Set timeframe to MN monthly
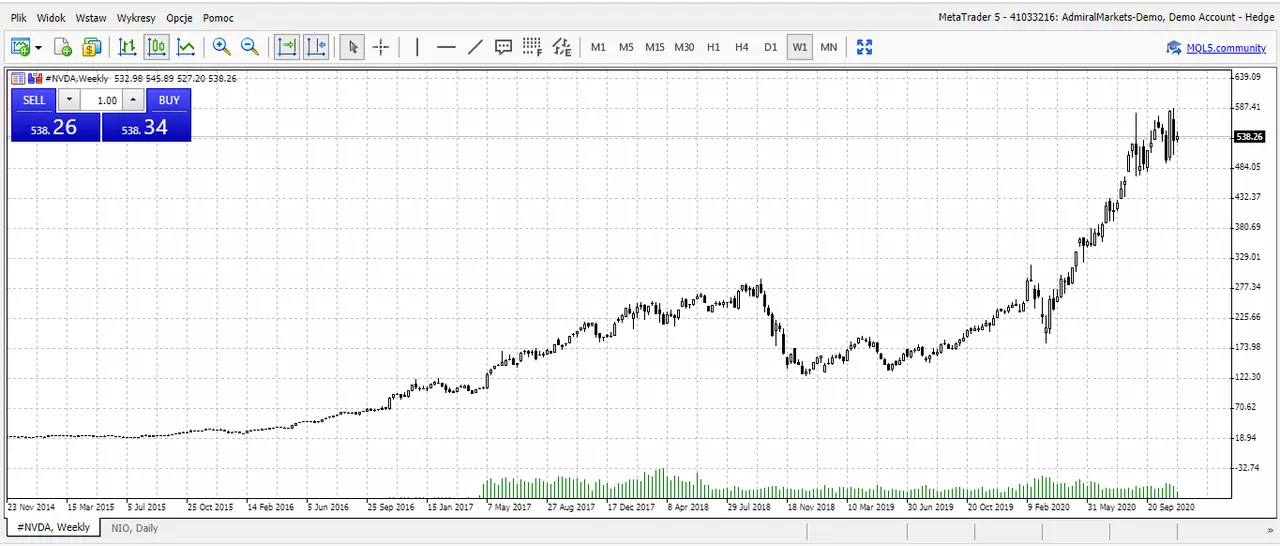The image size is (1280, 546). [x=829, y=47]
